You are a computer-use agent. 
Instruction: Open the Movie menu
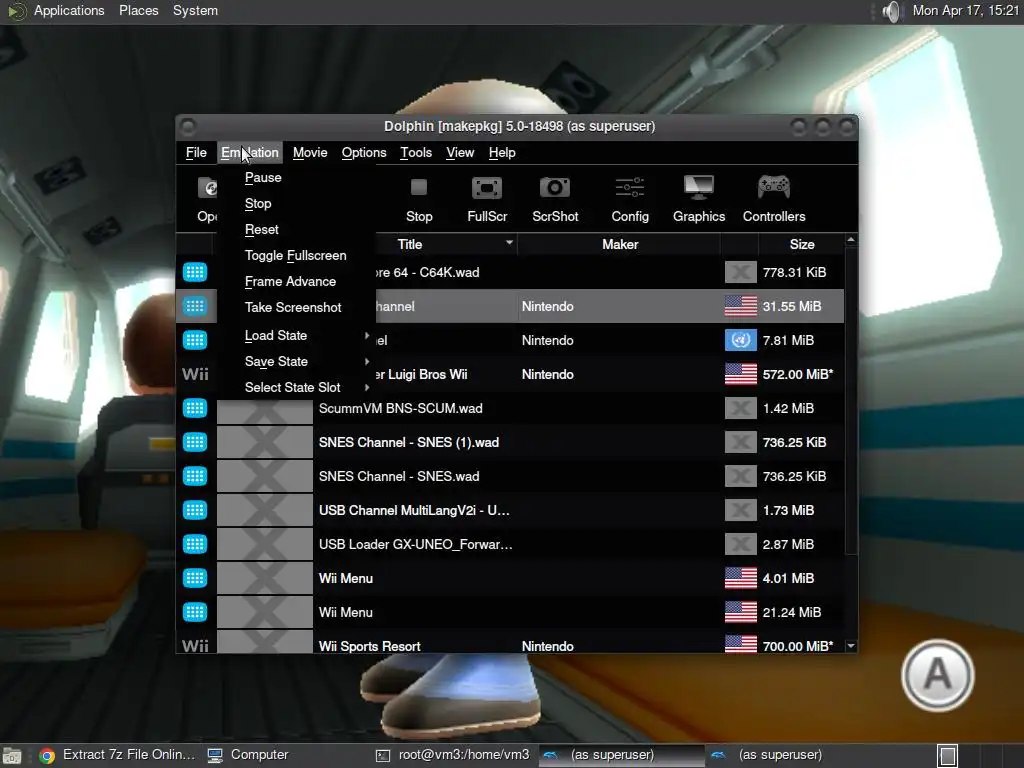pyautogui.click(x=310, y=153)
